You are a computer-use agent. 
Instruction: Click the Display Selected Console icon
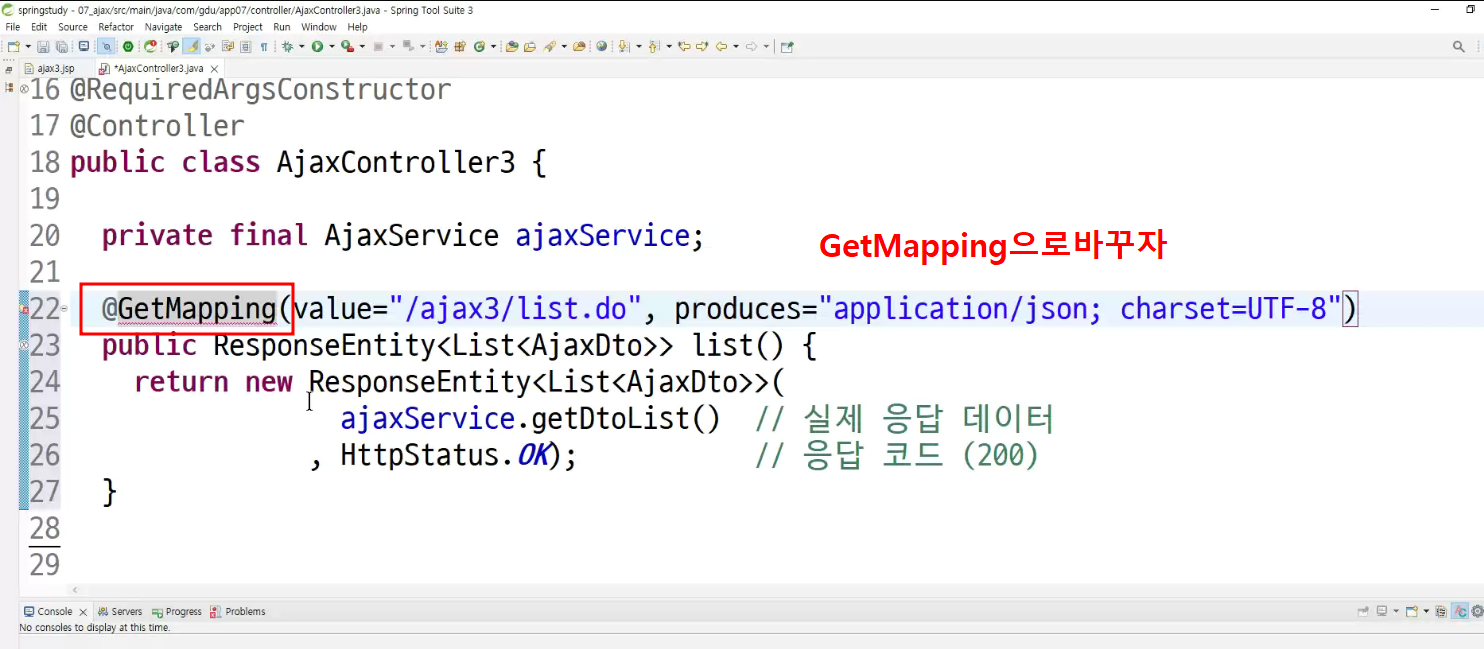click(1382, 611)
